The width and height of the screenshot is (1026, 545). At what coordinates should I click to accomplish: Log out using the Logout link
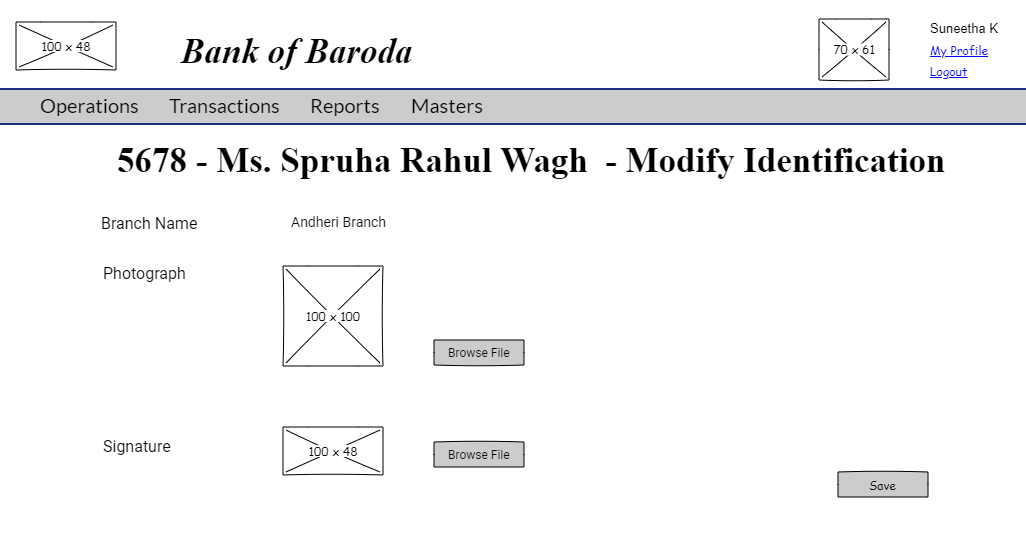click(x=948, y=72)
